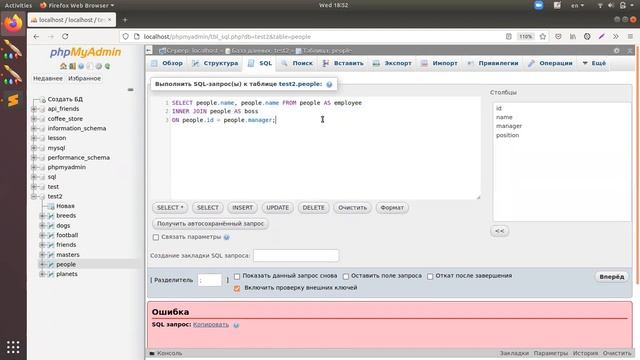Open phpMyAdmin home icon in sidebar

click(x=63, y=66)
